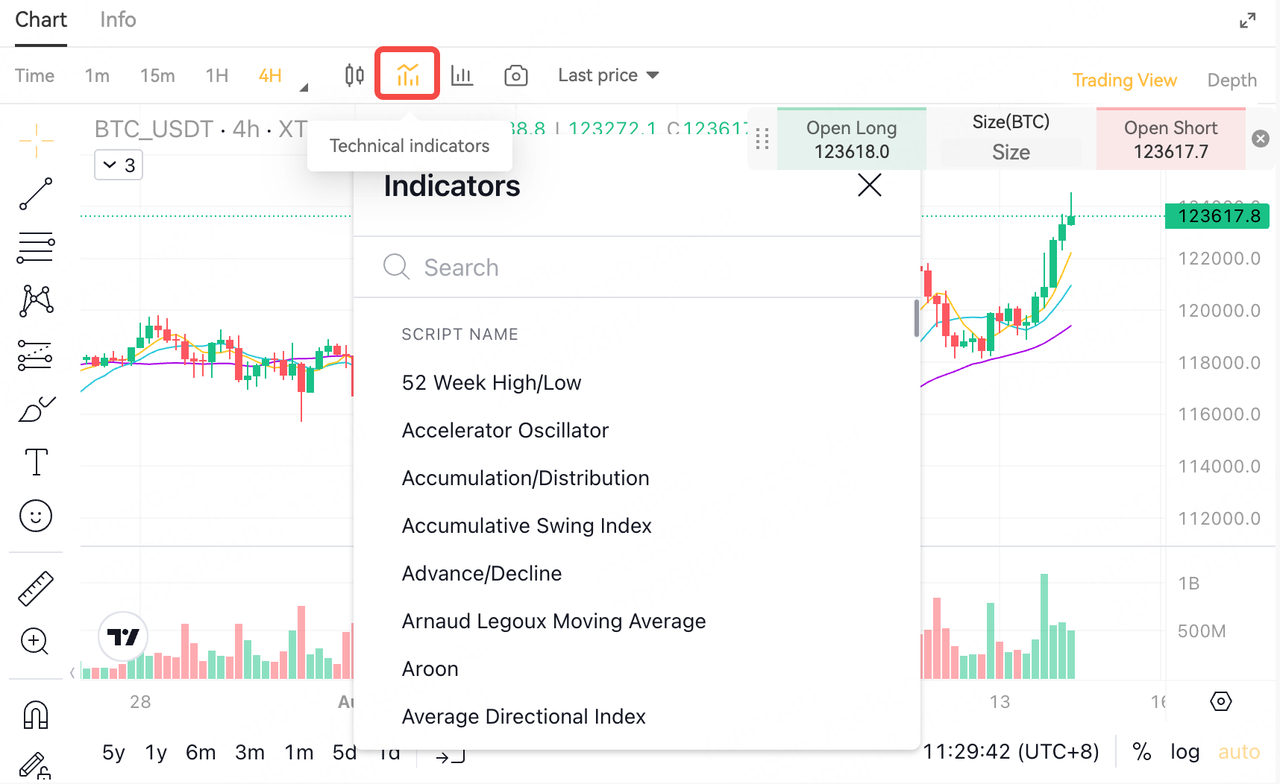Open the XABCD pattern tool

click(x=35, y=301)
